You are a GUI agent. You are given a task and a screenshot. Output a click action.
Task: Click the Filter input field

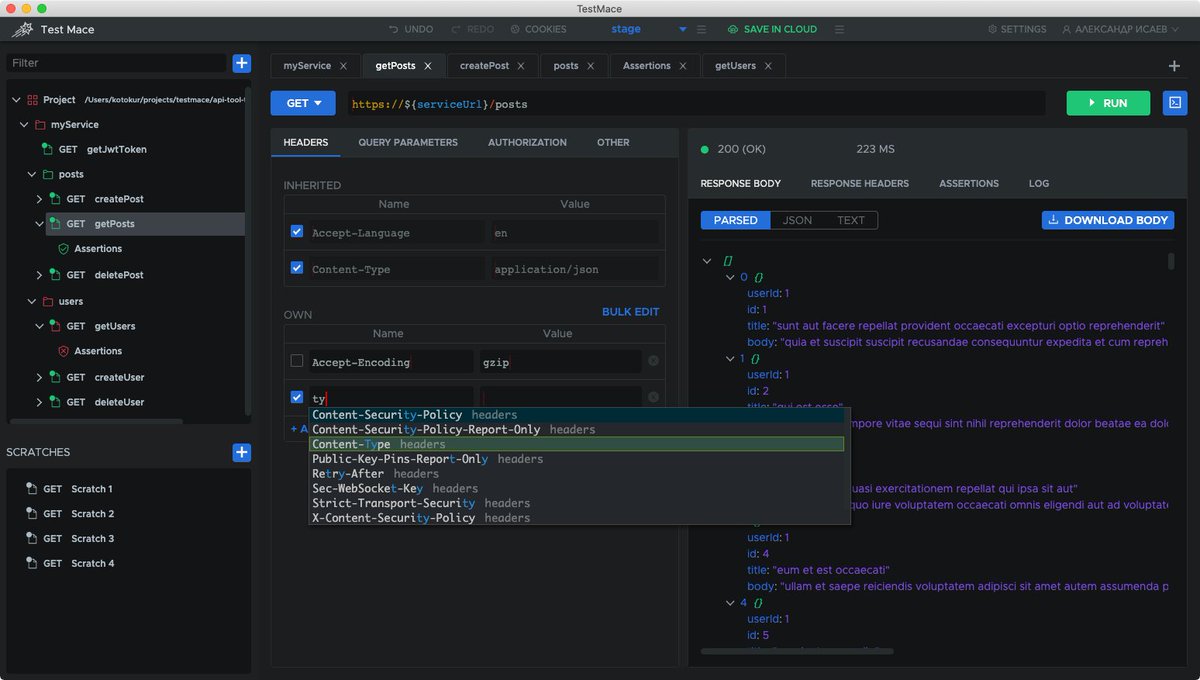click(x=116, y=63)
